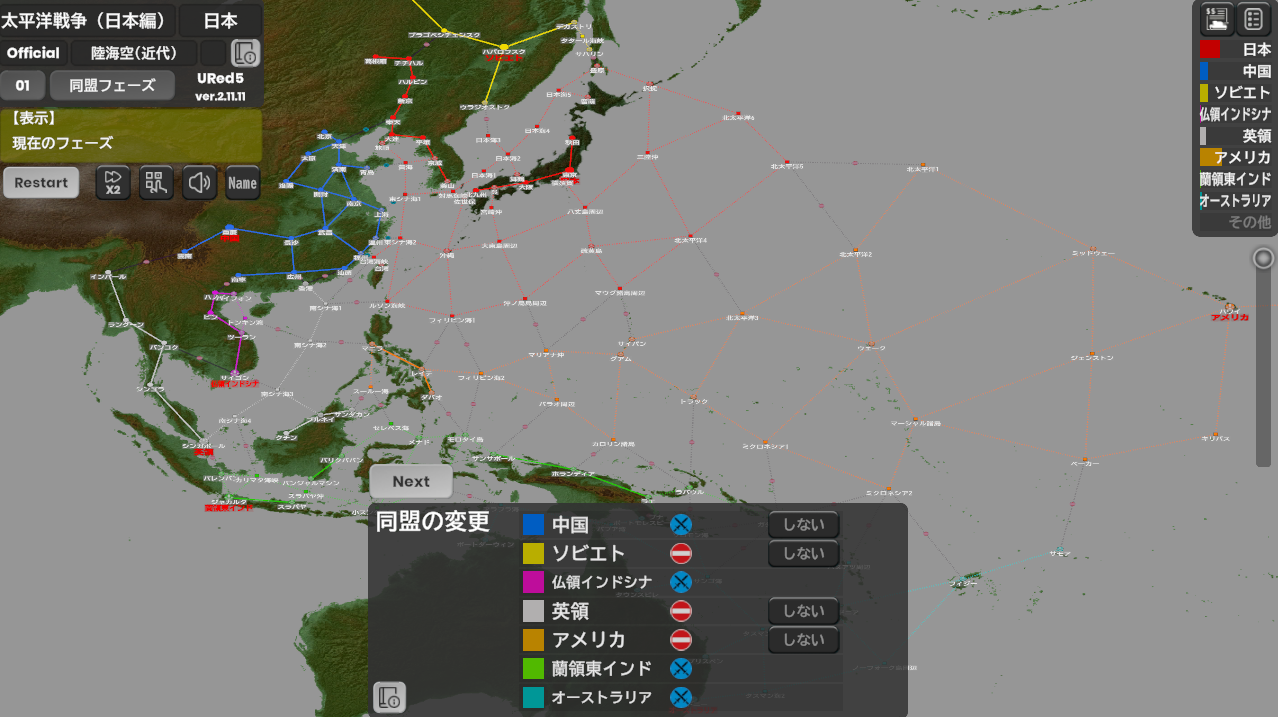Open the manual icon beside 陸海空(近代)
This screenshot has width=1278, height=717.
245,53
